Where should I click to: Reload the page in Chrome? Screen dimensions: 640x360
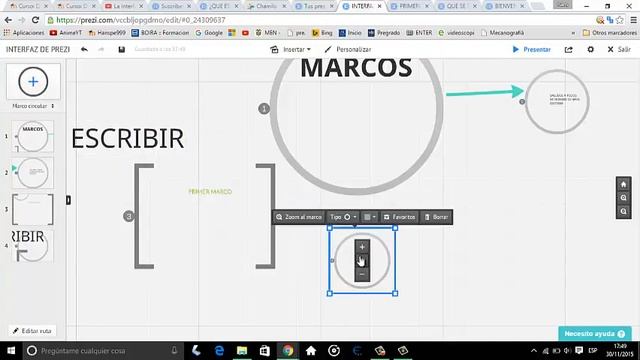[x=36, y=20]
